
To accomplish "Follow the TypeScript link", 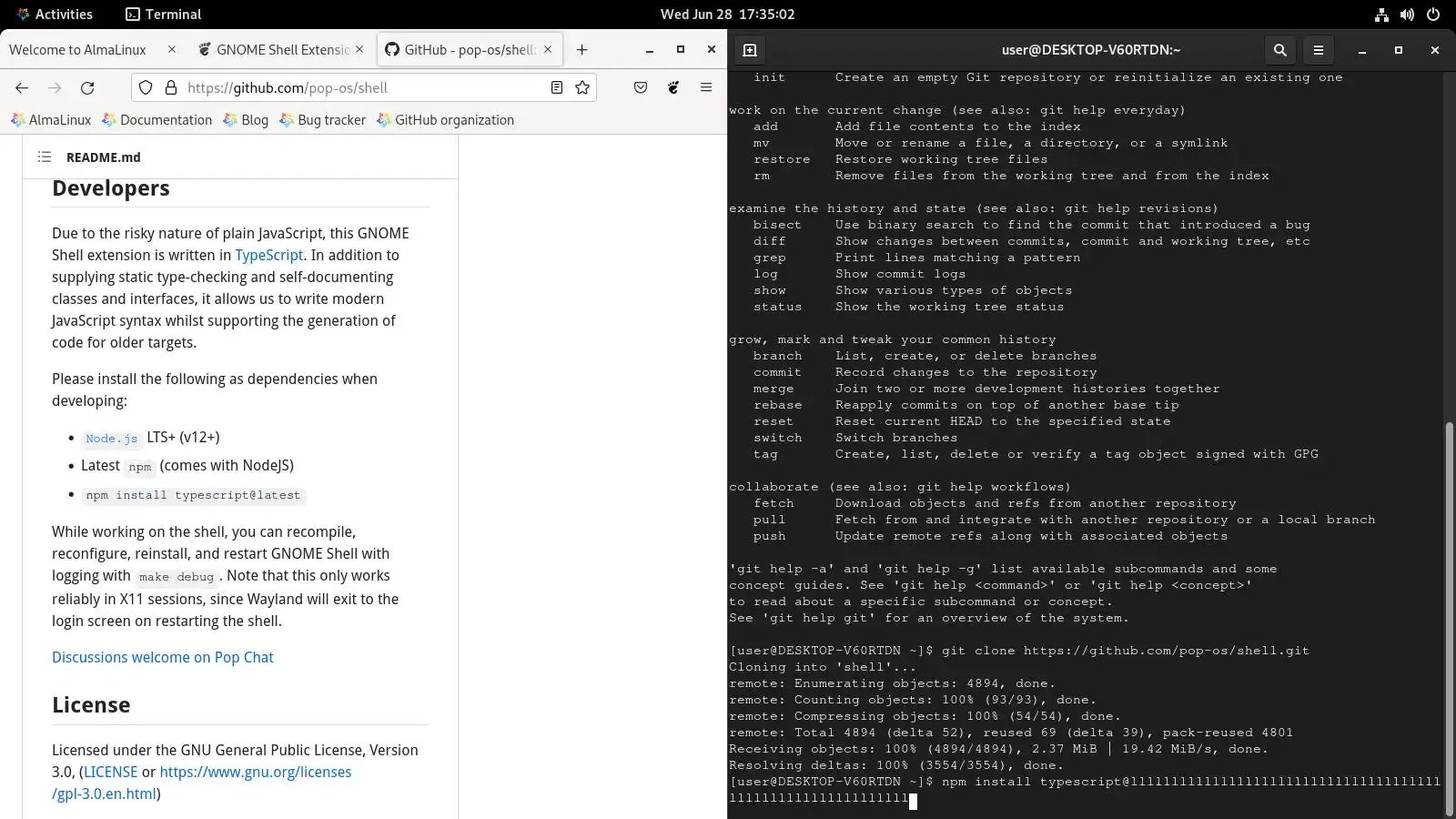I will (268, 256).
